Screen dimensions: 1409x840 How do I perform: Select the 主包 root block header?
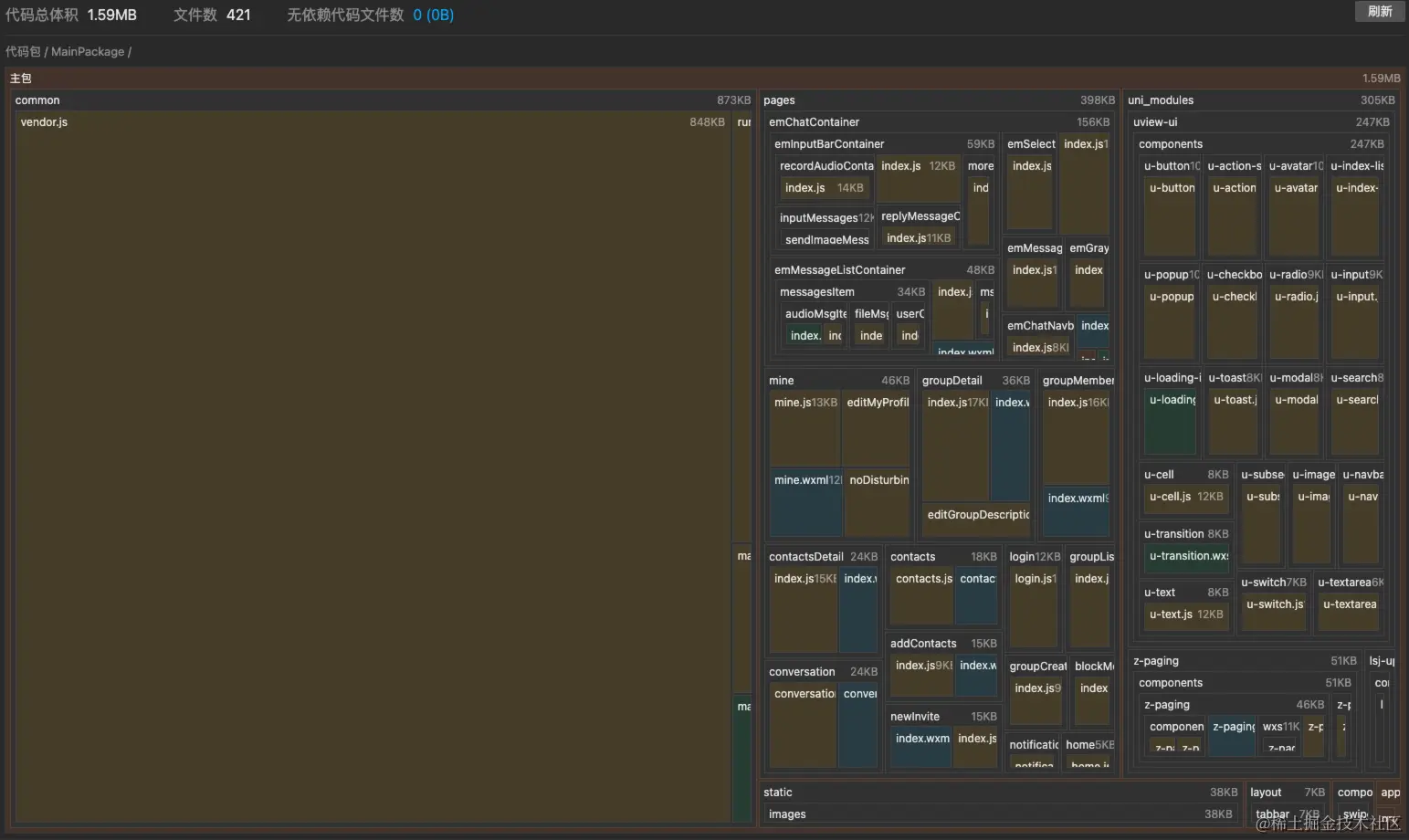[x=704, y=79]
